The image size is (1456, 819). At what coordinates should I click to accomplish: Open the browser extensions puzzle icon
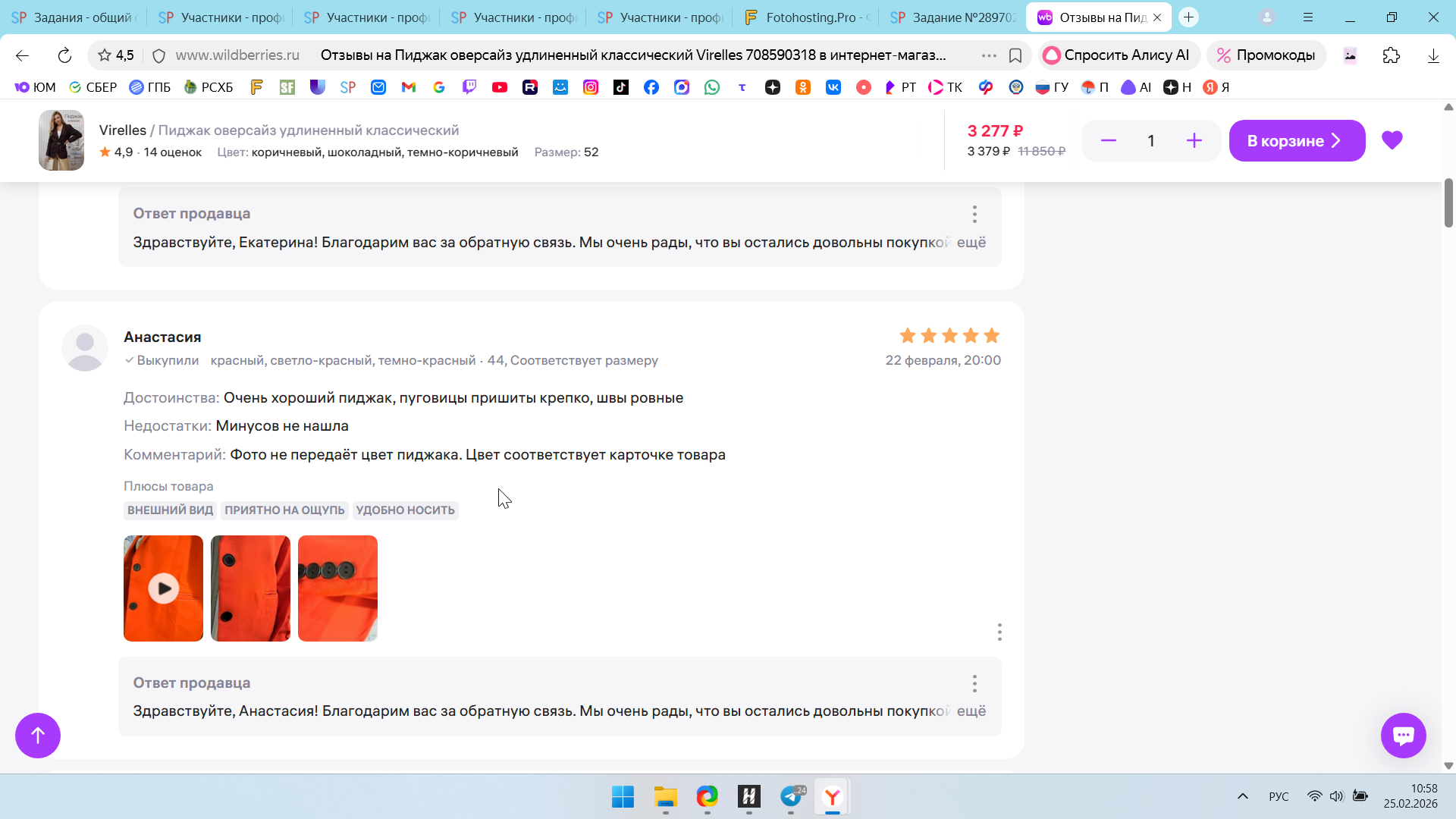tap(1391, 55)
